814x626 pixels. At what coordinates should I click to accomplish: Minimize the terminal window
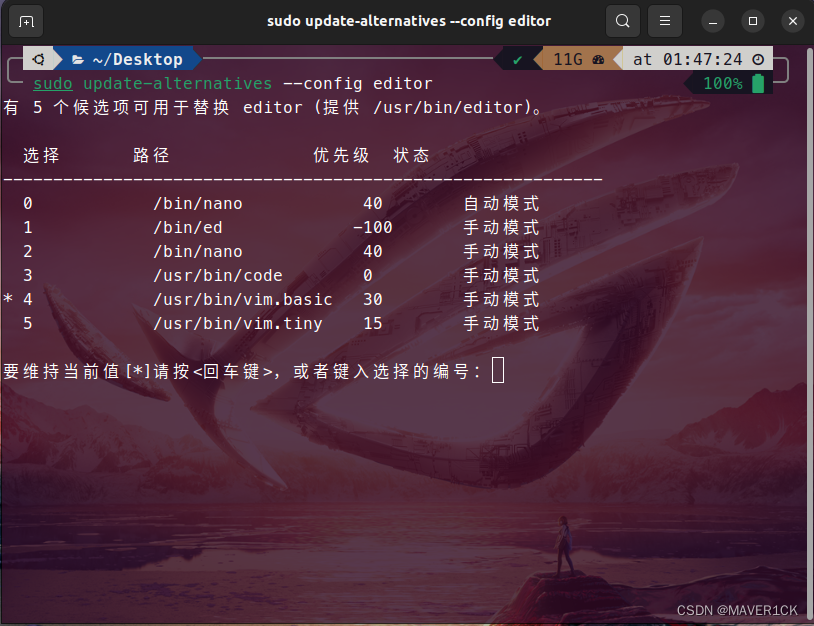713,22
